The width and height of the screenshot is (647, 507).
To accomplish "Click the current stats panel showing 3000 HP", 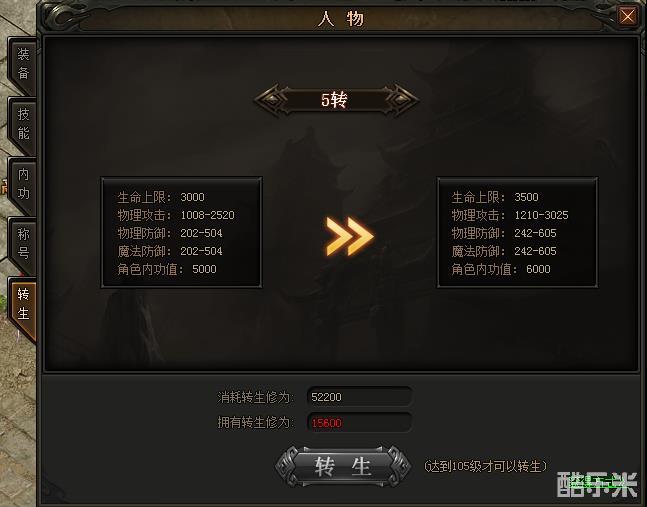I will click(182, 233).
